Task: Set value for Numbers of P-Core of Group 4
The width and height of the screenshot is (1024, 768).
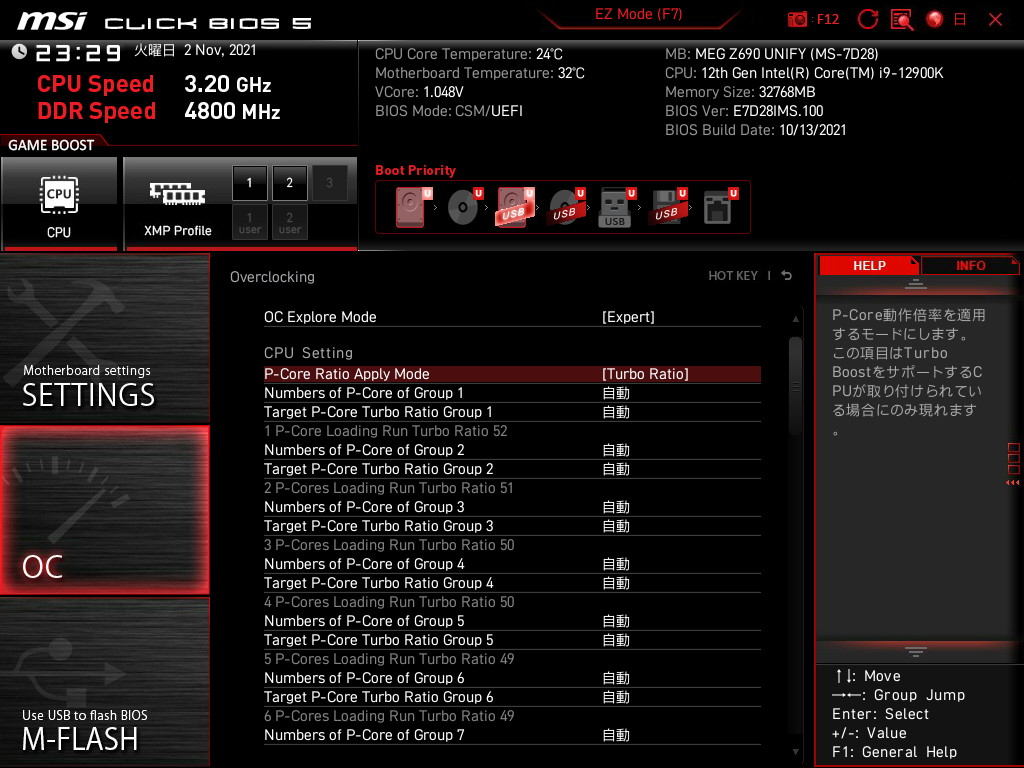Action: [616, 563]
